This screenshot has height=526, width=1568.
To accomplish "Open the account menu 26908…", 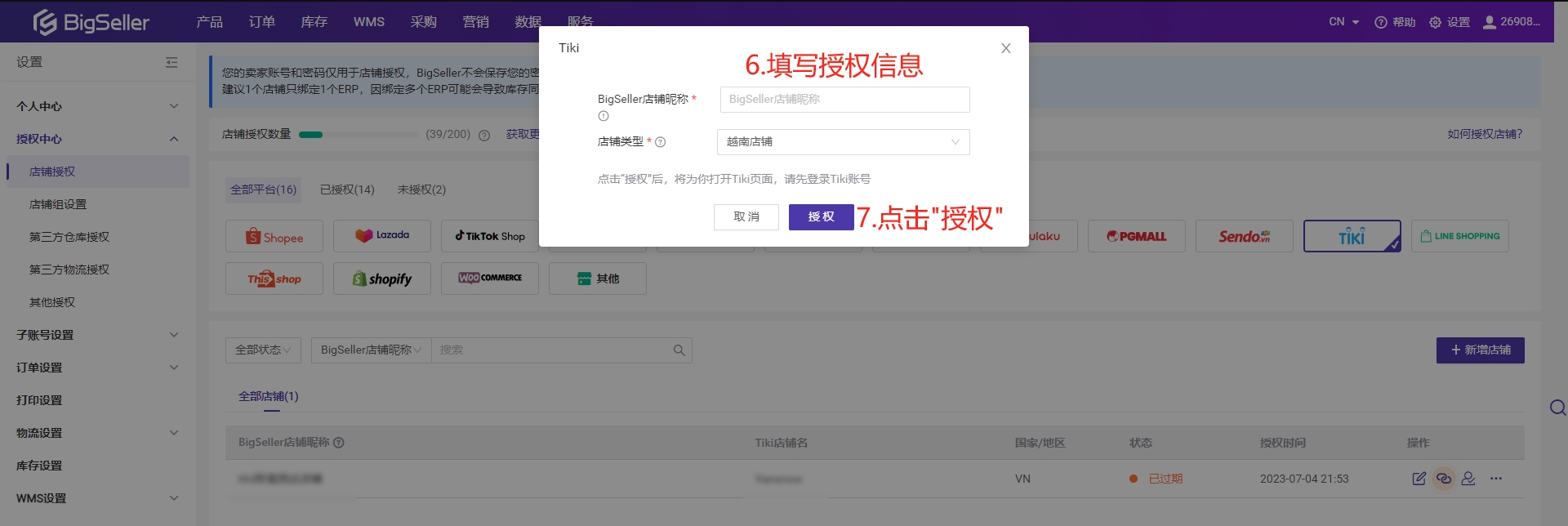I will [x=1512, y=22].
